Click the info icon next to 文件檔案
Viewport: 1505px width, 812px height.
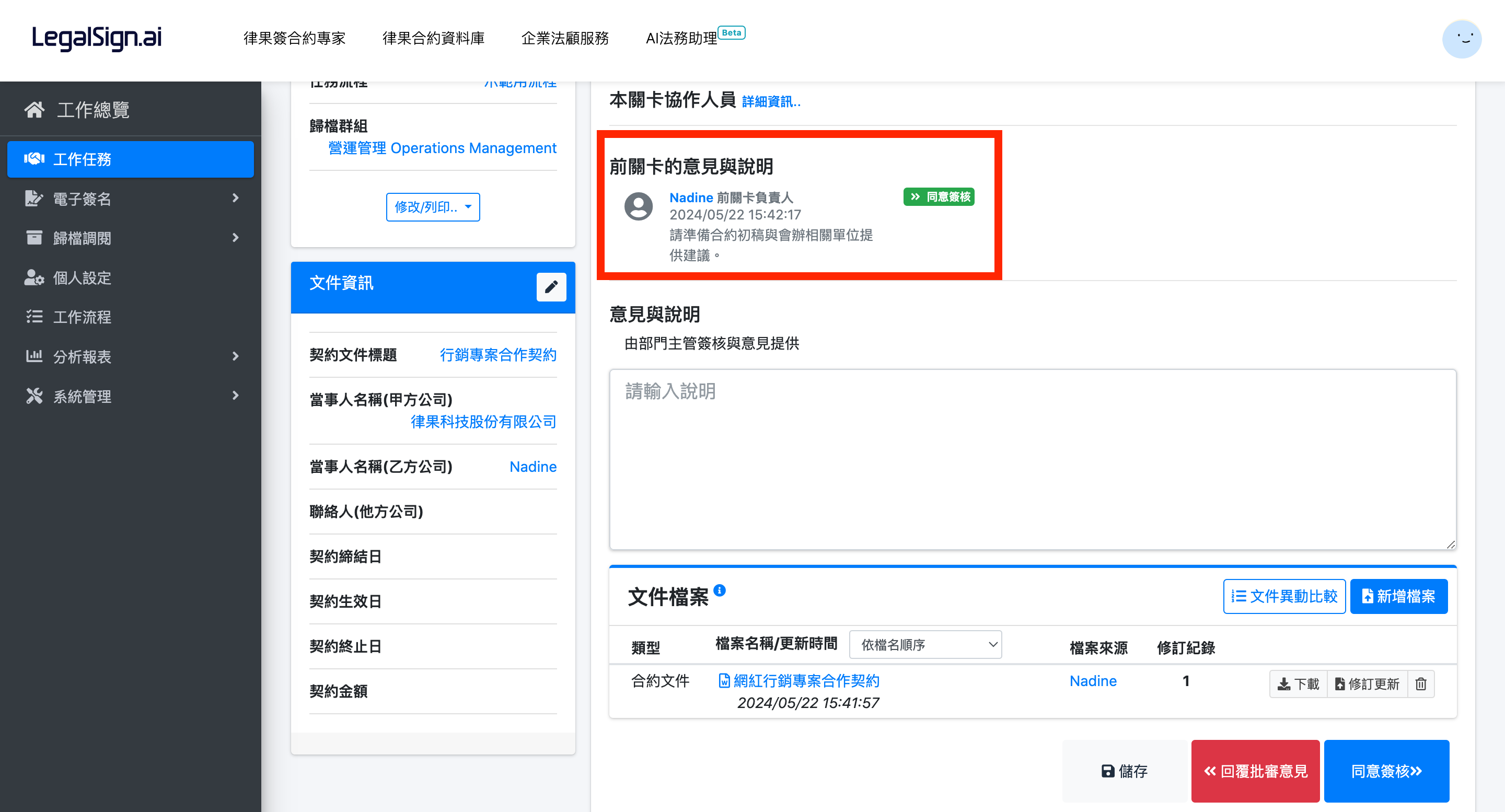pos(720,590)
